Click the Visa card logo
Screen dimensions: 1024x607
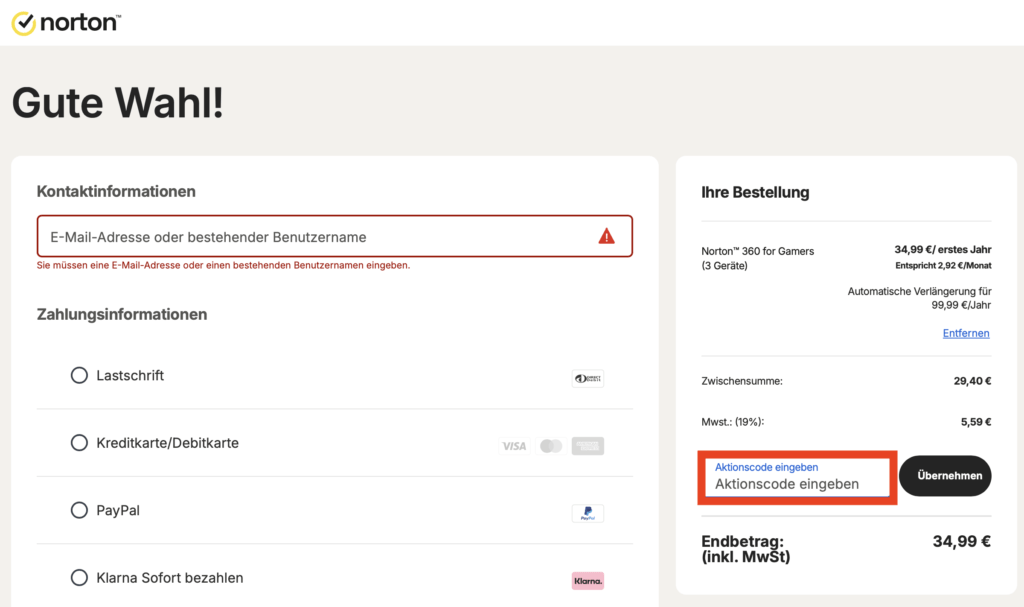514,446
